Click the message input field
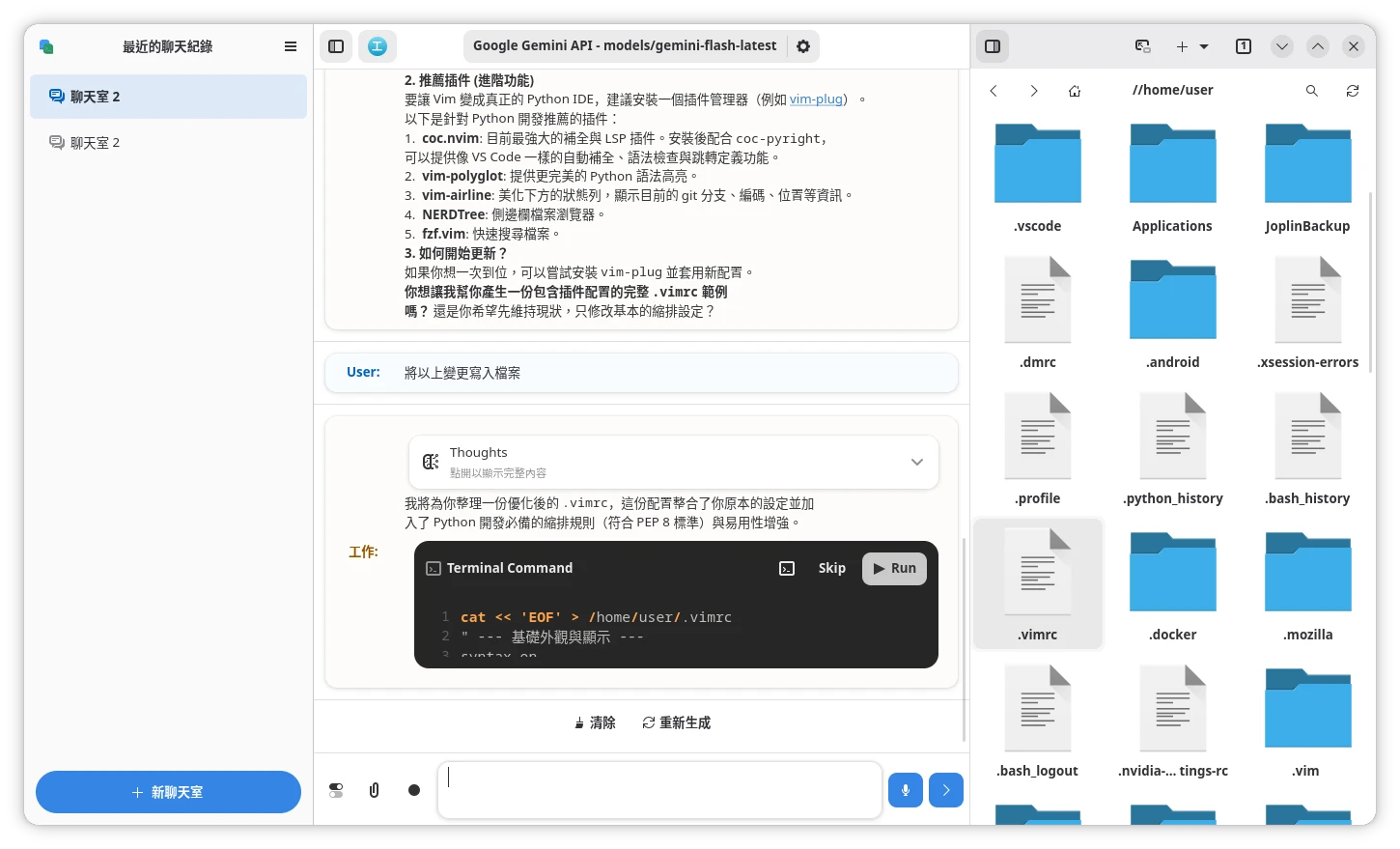Image resolution: width=1400 pixels, height=849 pixels. coord(659,790)
